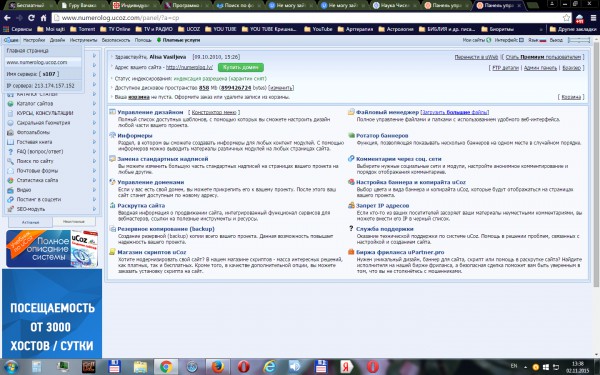This screenshot has height=375, width=600.
Task: Expand КУРСЫ, КОНСУЛЬТАЦИИ module arrow
Action: click(94, 113)
